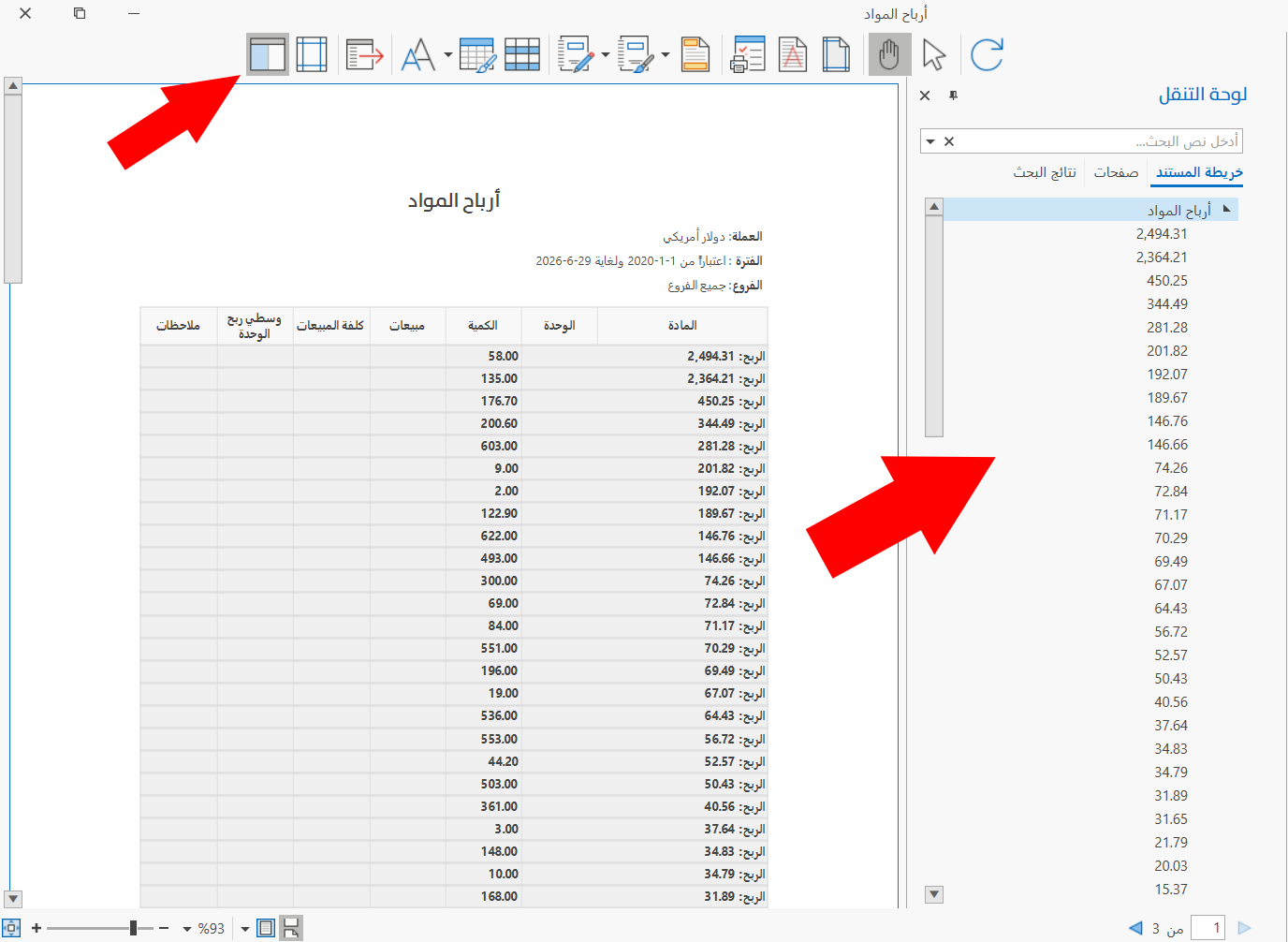Open the navigation search options dropdown
This screenshot has width=1288, height=942.
pyautogui.click(x=930, y=141)
